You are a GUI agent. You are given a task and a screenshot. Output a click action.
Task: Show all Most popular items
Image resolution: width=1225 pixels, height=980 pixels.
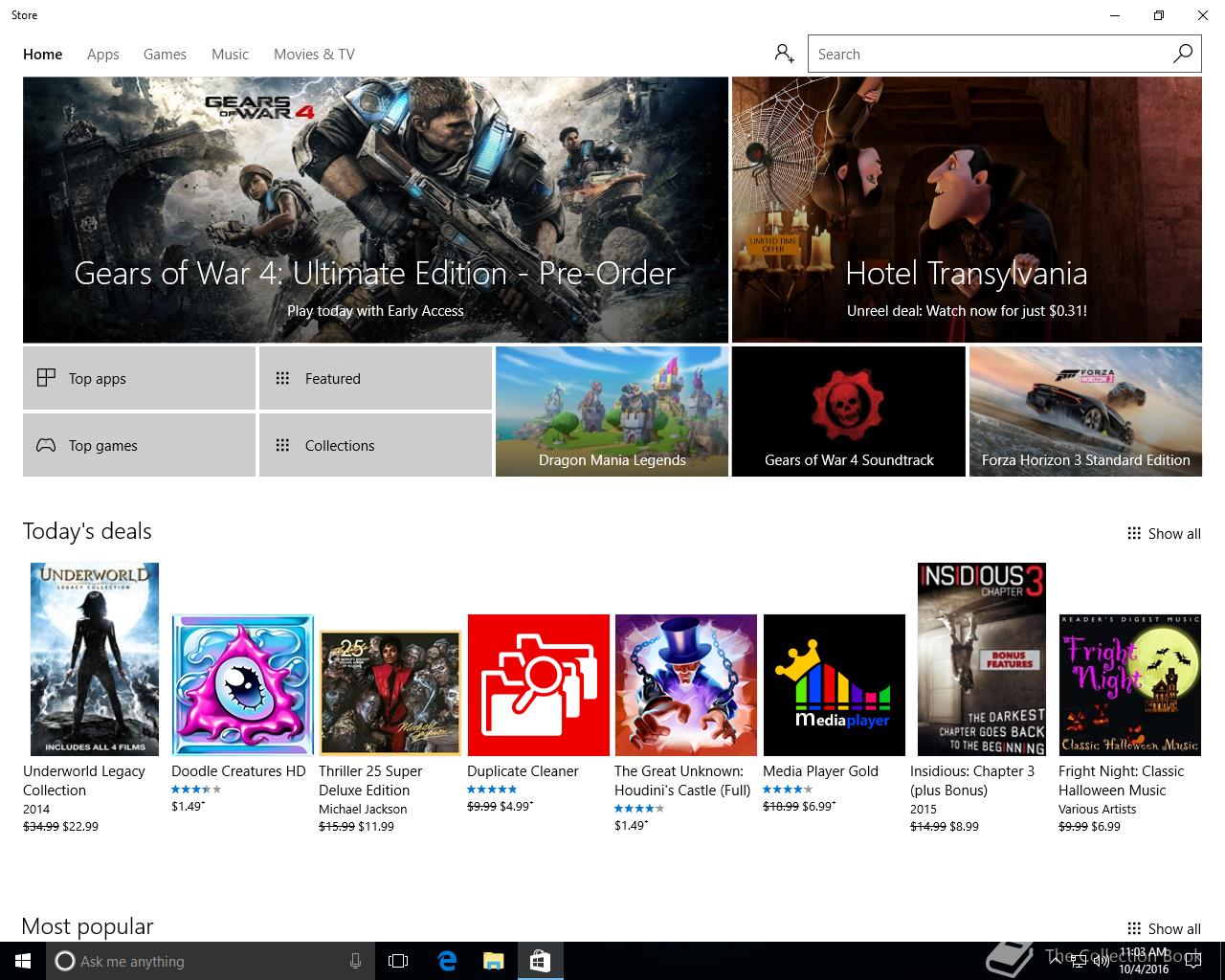[x=1164, y=929]
